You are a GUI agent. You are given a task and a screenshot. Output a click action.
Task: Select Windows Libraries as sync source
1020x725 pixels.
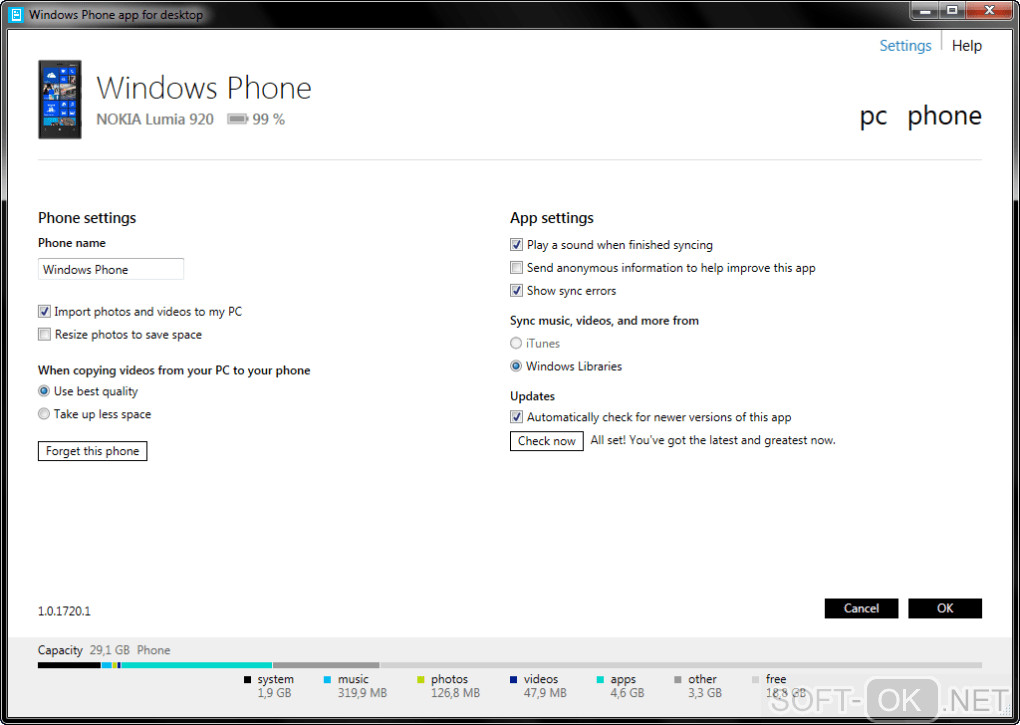tap(516, 366)
